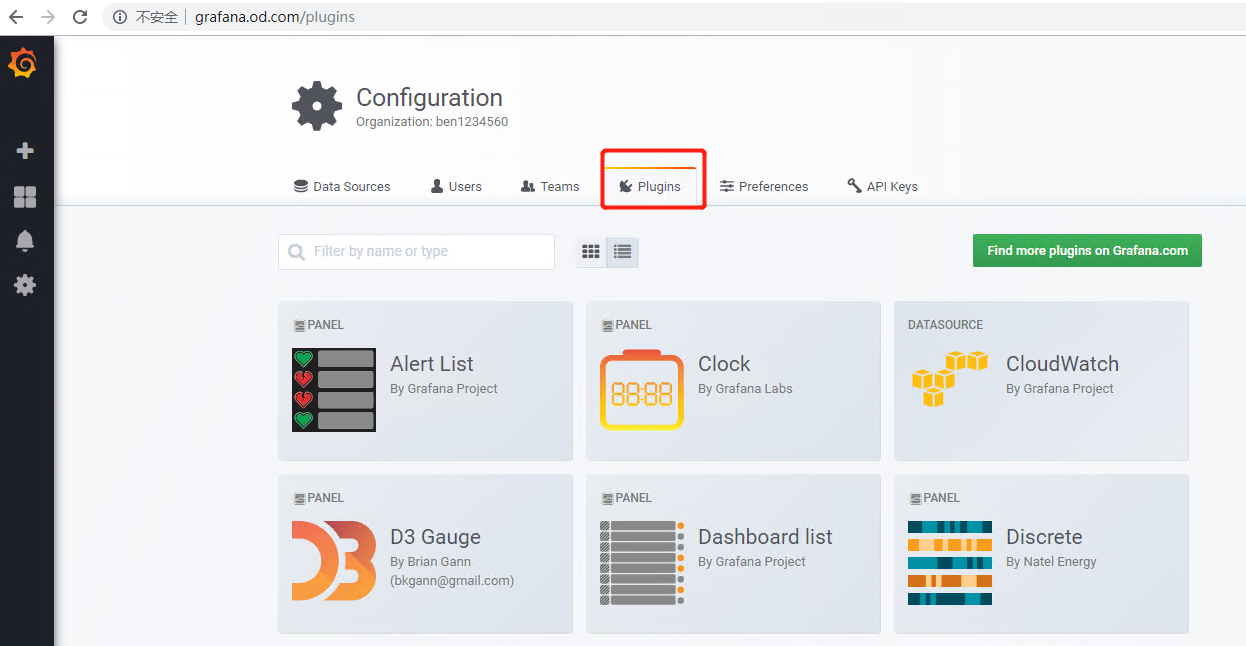
Task: Click Find more plugins on Grafana.com
Action: [1087, 251]
